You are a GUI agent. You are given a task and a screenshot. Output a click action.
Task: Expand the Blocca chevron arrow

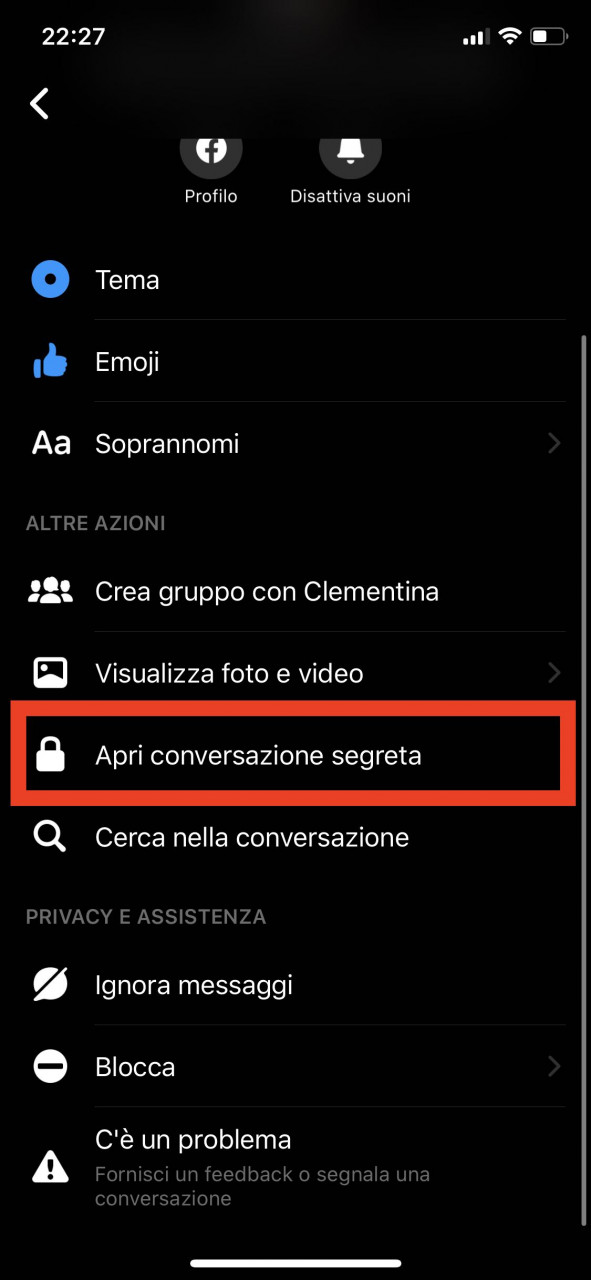point(555,1068)
